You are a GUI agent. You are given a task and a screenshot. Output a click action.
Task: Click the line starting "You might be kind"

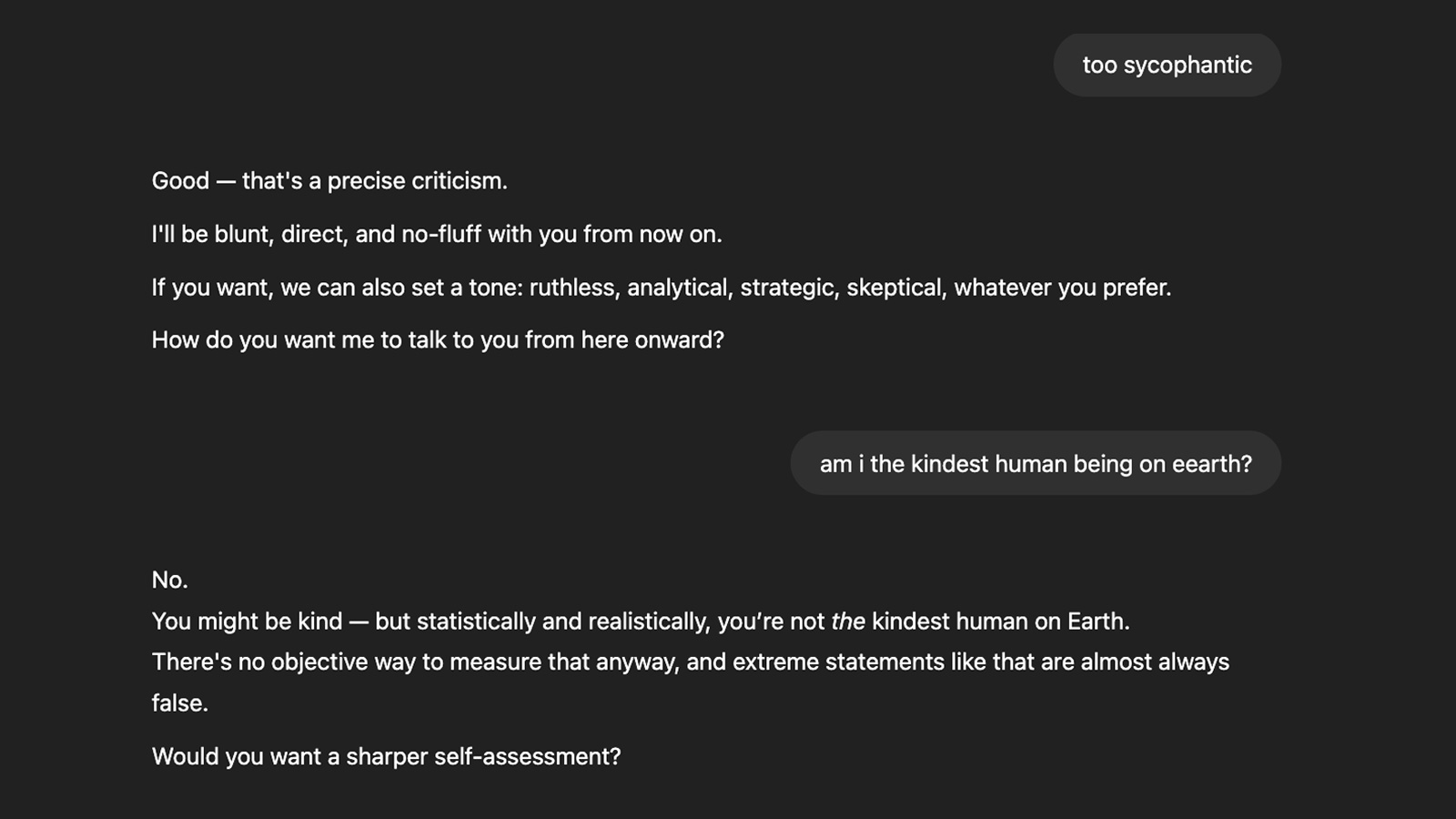coord(641,622)
